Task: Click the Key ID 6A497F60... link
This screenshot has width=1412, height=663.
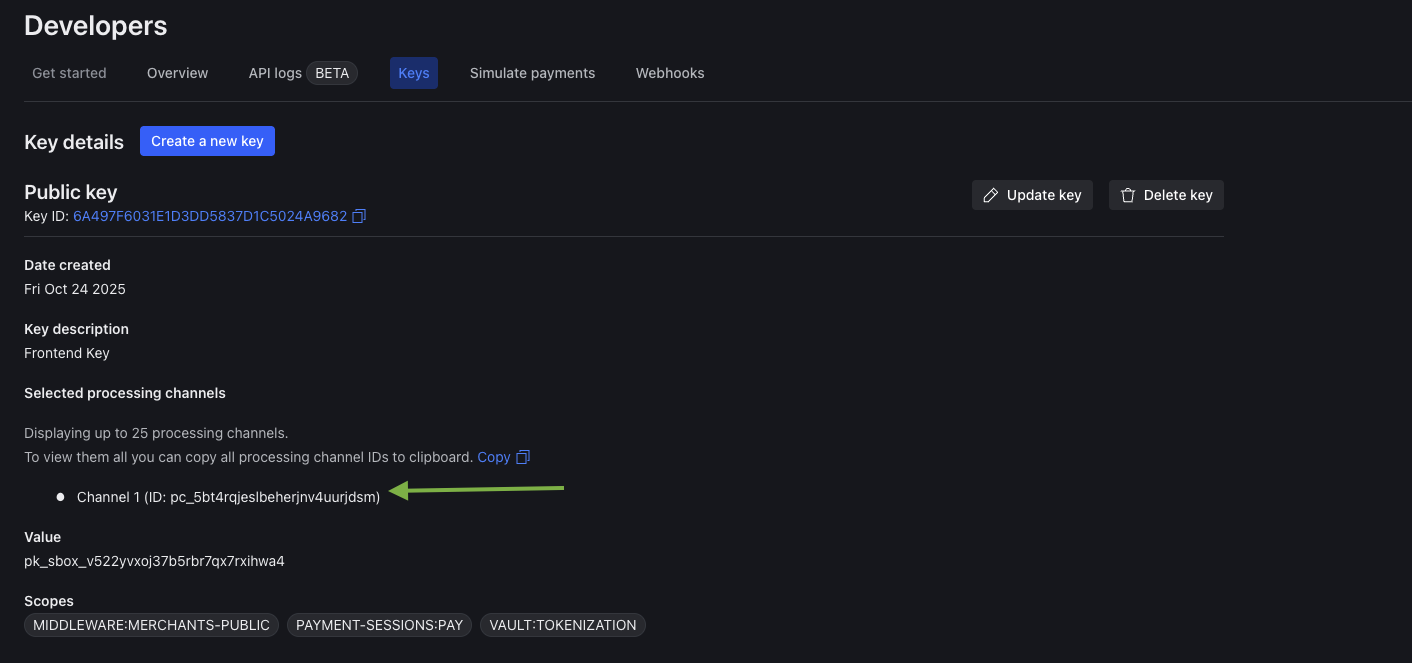Action: [x=210, y=216]
